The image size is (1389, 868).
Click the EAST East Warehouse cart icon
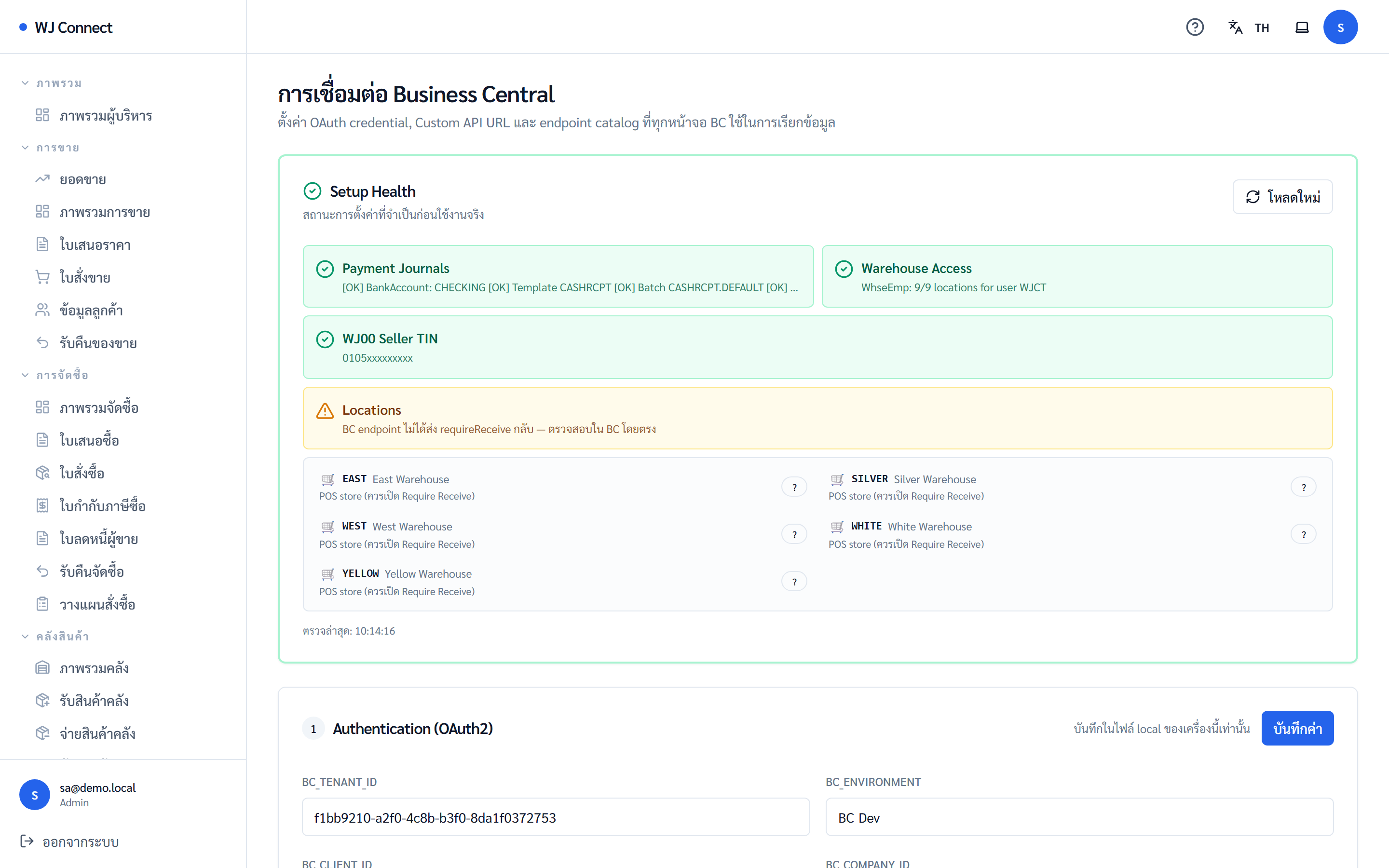(328, 479)
